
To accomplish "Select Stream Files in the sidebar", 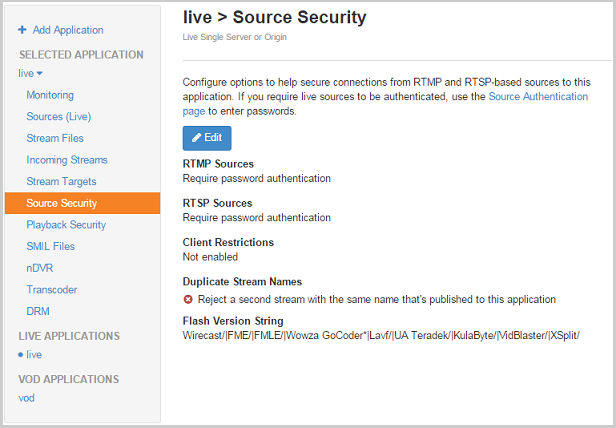I will pyautogui.click(x=55, y=138).
